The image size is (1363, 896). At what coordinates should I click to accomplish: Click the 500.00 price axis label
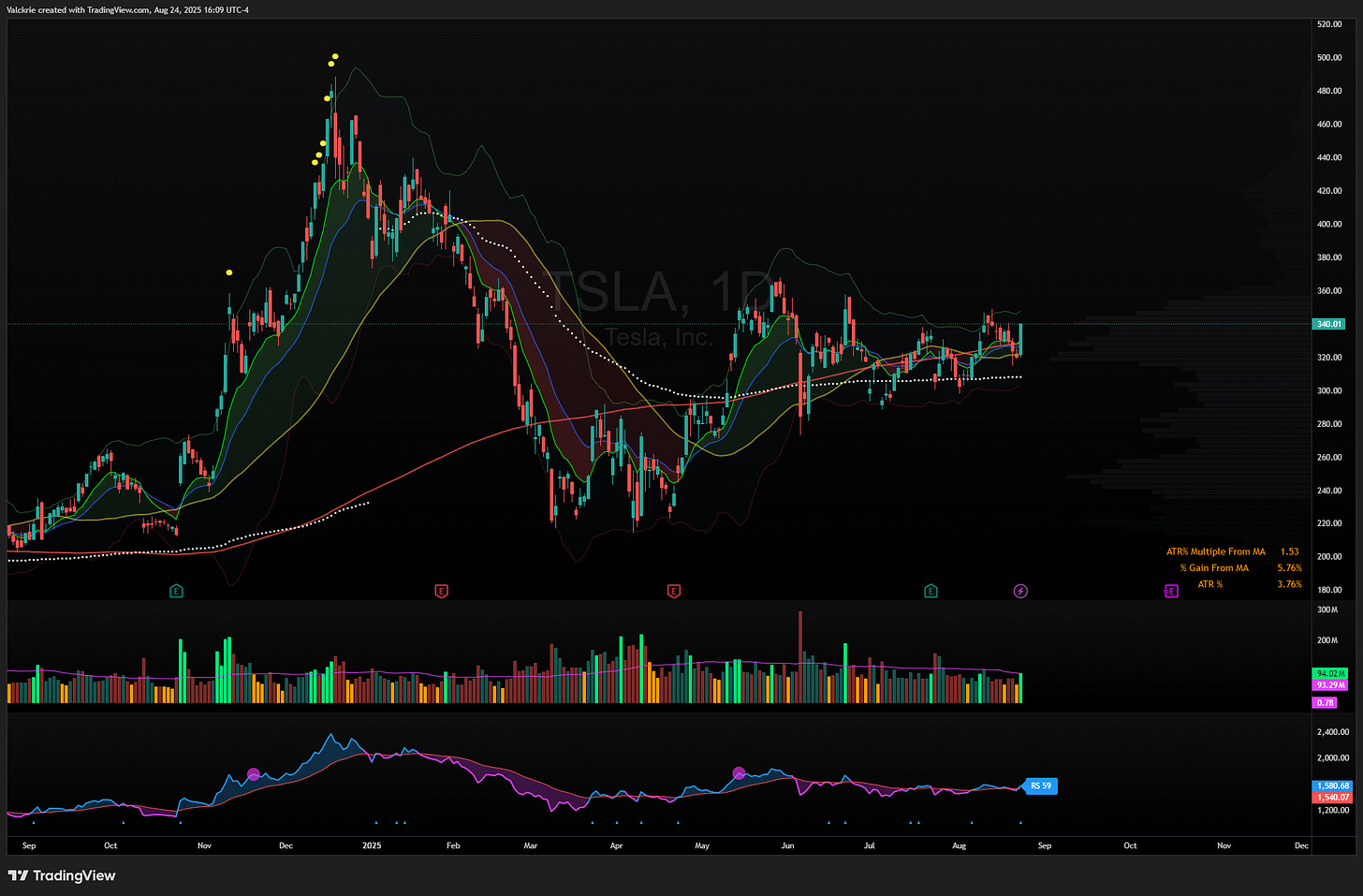(1329, 57)
